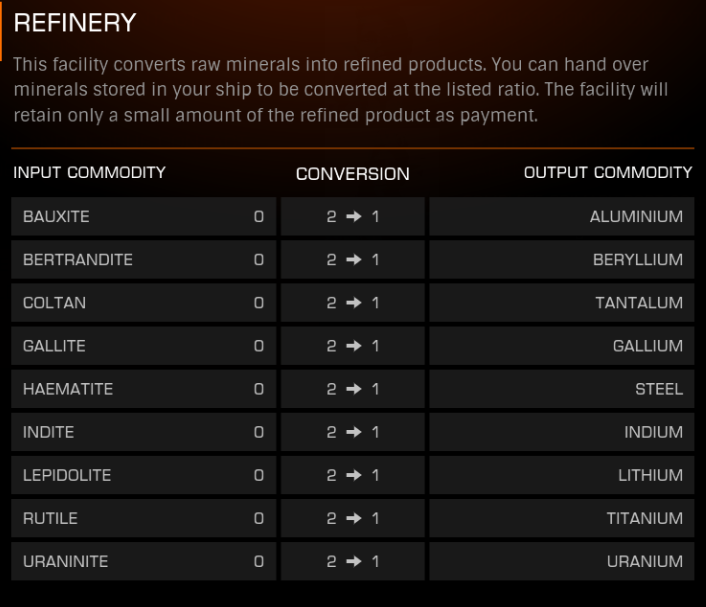Select the Aluminium output commodity cell

(x=562, y=217)
